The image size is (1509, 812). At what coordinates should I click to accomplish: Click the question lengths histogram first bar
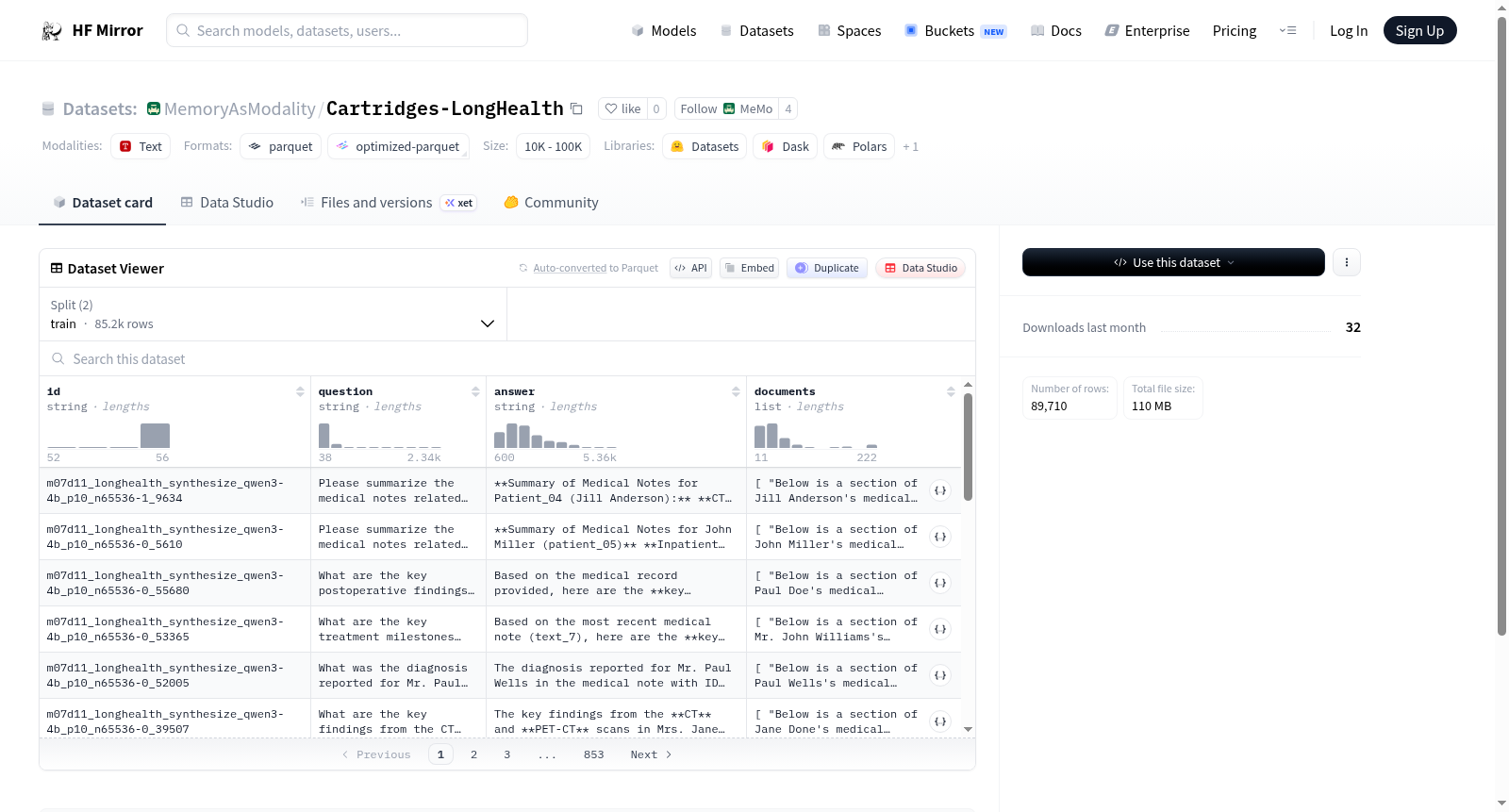pyautogui.click(x=324, y=436)
